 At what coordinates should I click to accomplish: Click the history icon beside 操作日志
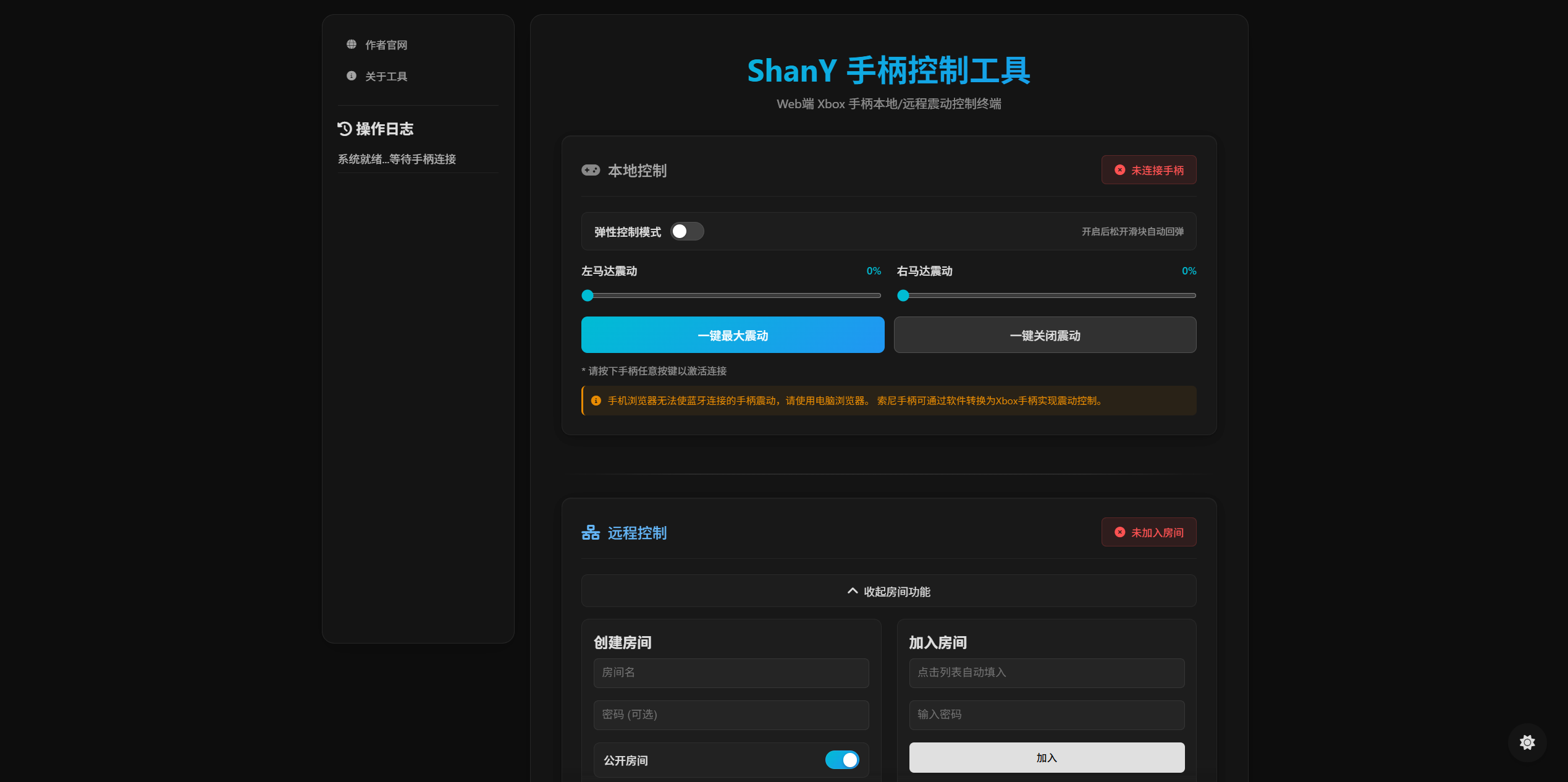pyautogui.click(x=345, y=129)
